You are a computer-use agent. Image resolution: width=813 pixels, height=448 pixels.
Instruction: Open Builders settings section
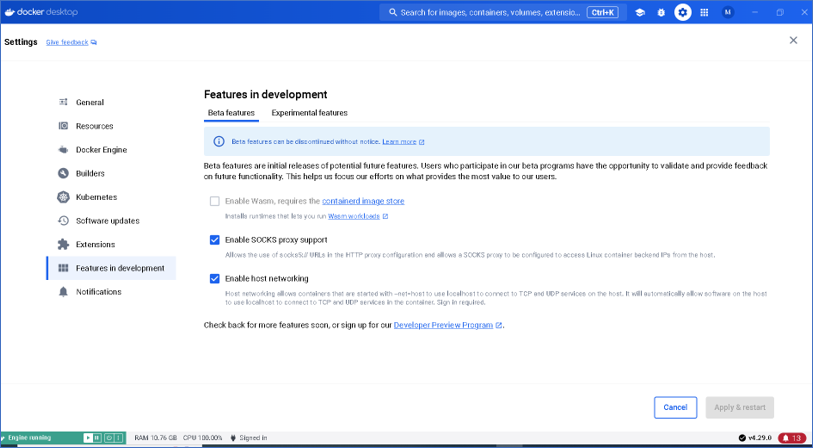111,173
